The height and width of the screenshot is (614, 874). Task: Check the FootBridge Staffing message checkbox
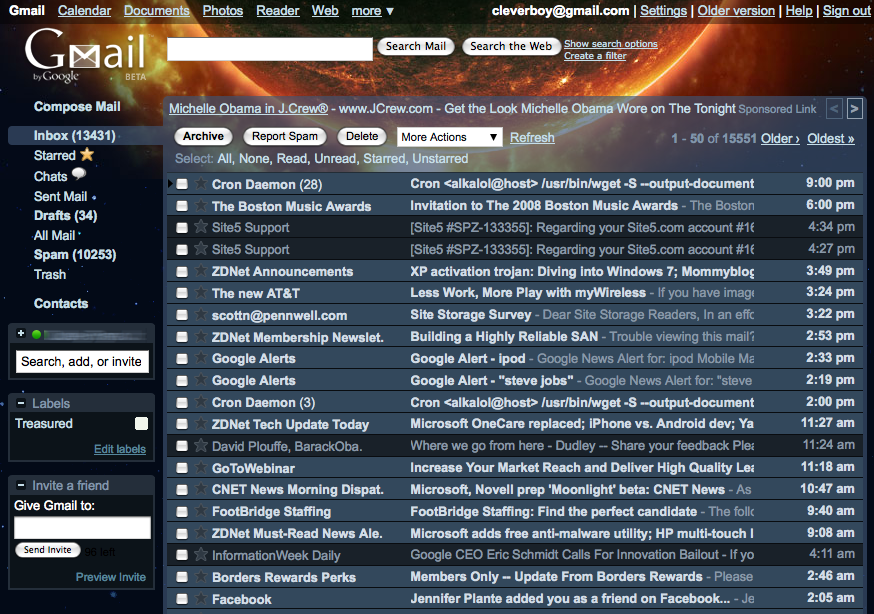point(182,511)
